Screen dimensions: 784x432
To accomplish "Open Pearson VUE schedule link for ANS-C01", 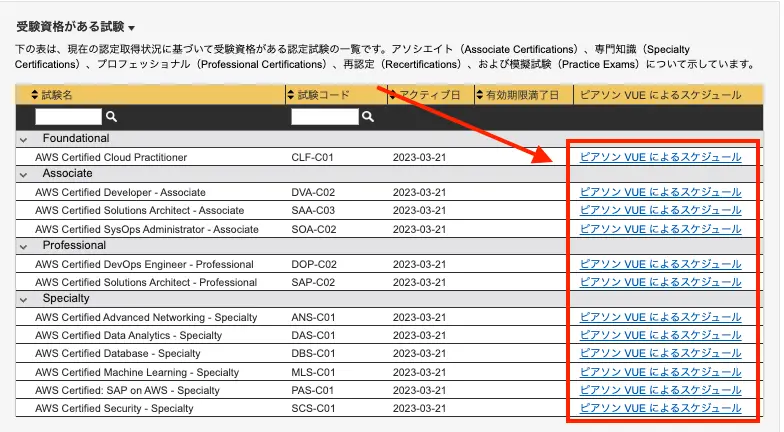I will tap(660, 317).
